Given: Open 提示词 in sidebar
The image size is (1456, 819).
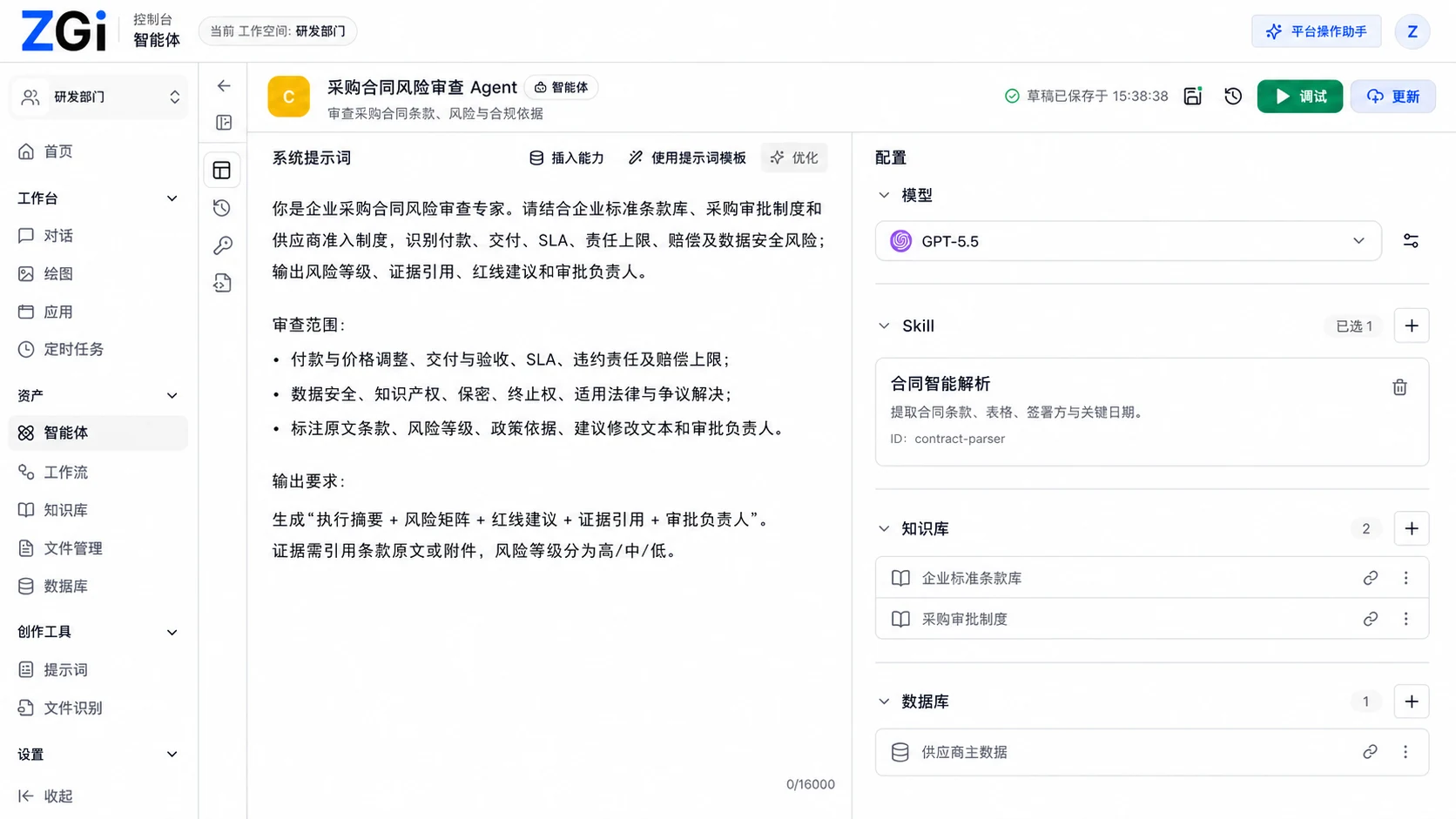Looking at the screenshot, I should click(98, 669).
